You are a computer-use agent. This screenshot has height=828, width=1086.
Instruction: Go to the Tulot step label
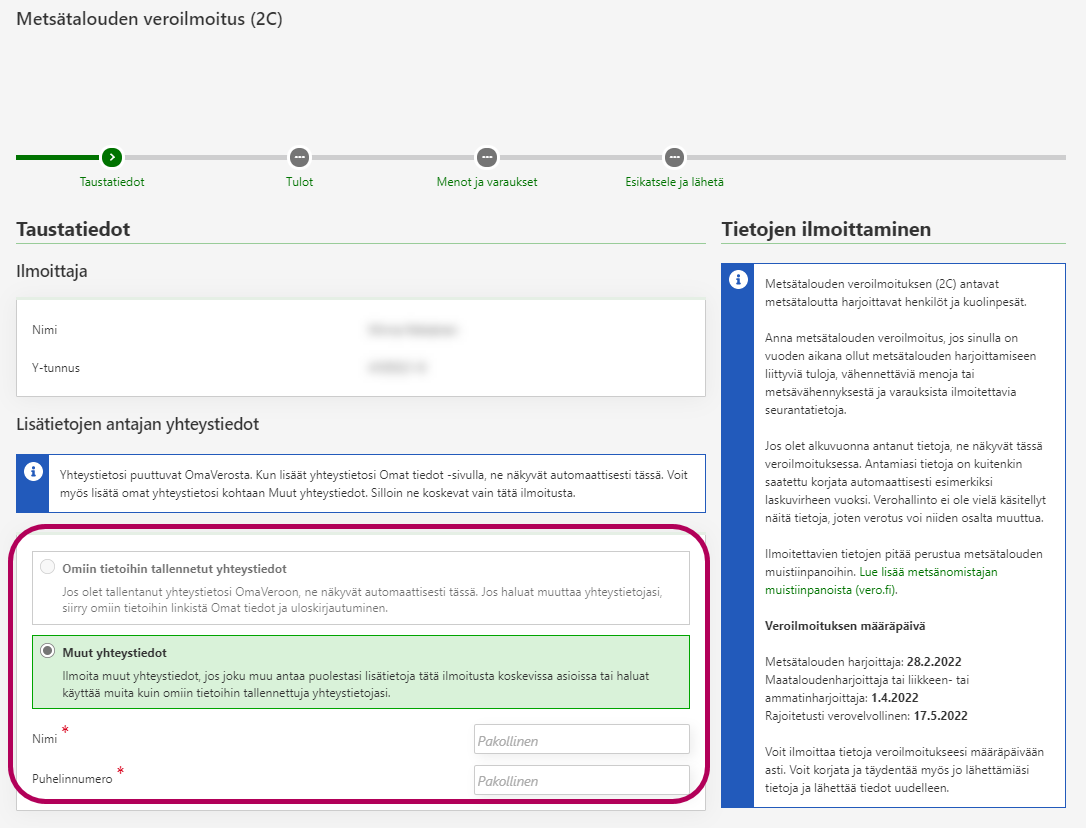(299, 182)
